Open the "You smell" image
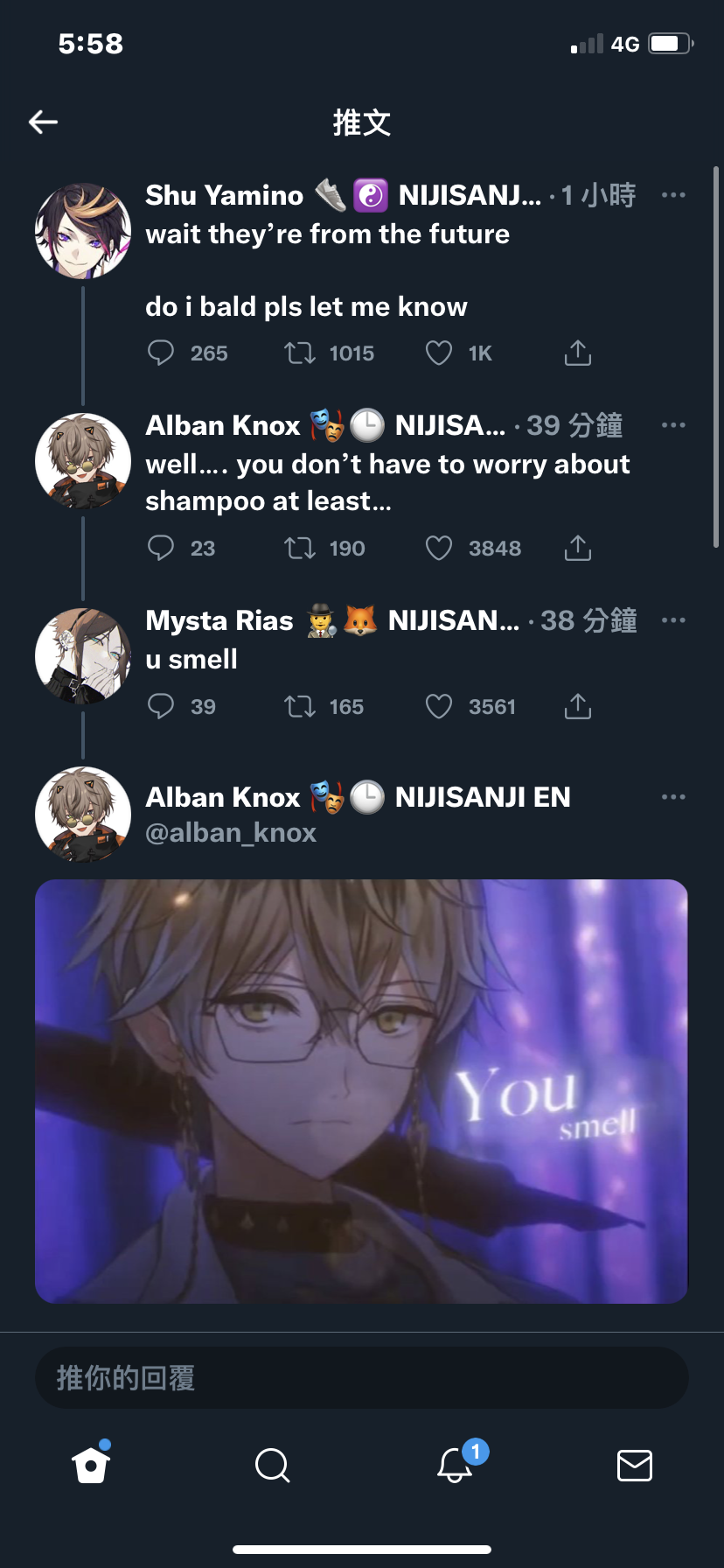The image size is (724, 1568). [361, 1091]
